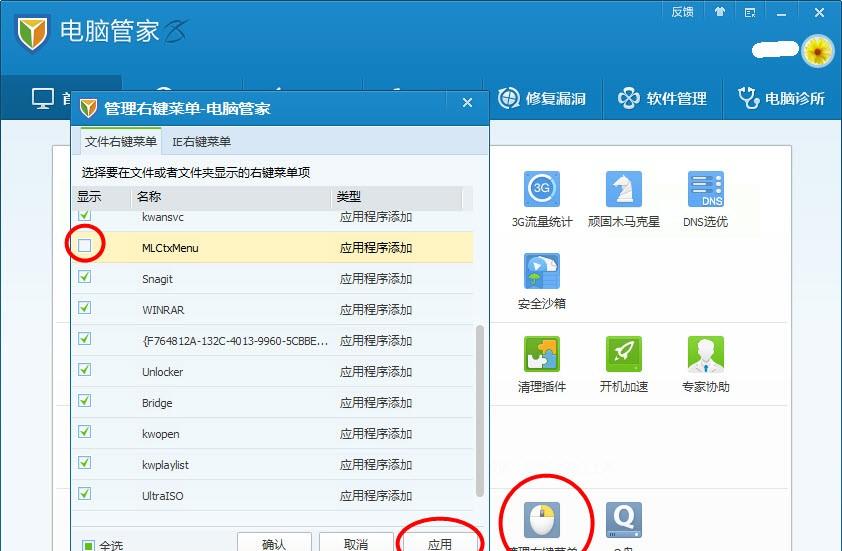The height and width of the screenshot is (551, 842).
Task: Click the 电脑管家 shield logo
Action: (x=32, y=33)
